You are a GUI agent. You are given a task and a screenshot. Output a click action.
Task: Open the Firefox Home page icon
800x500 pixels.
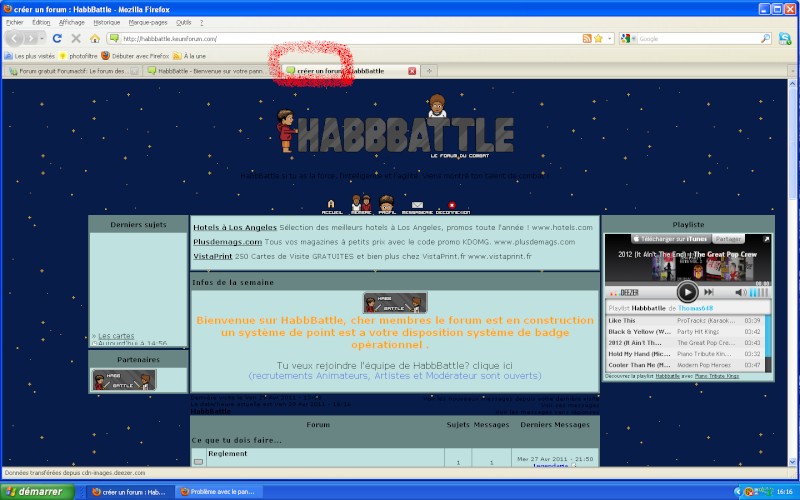tap(95, 38)
